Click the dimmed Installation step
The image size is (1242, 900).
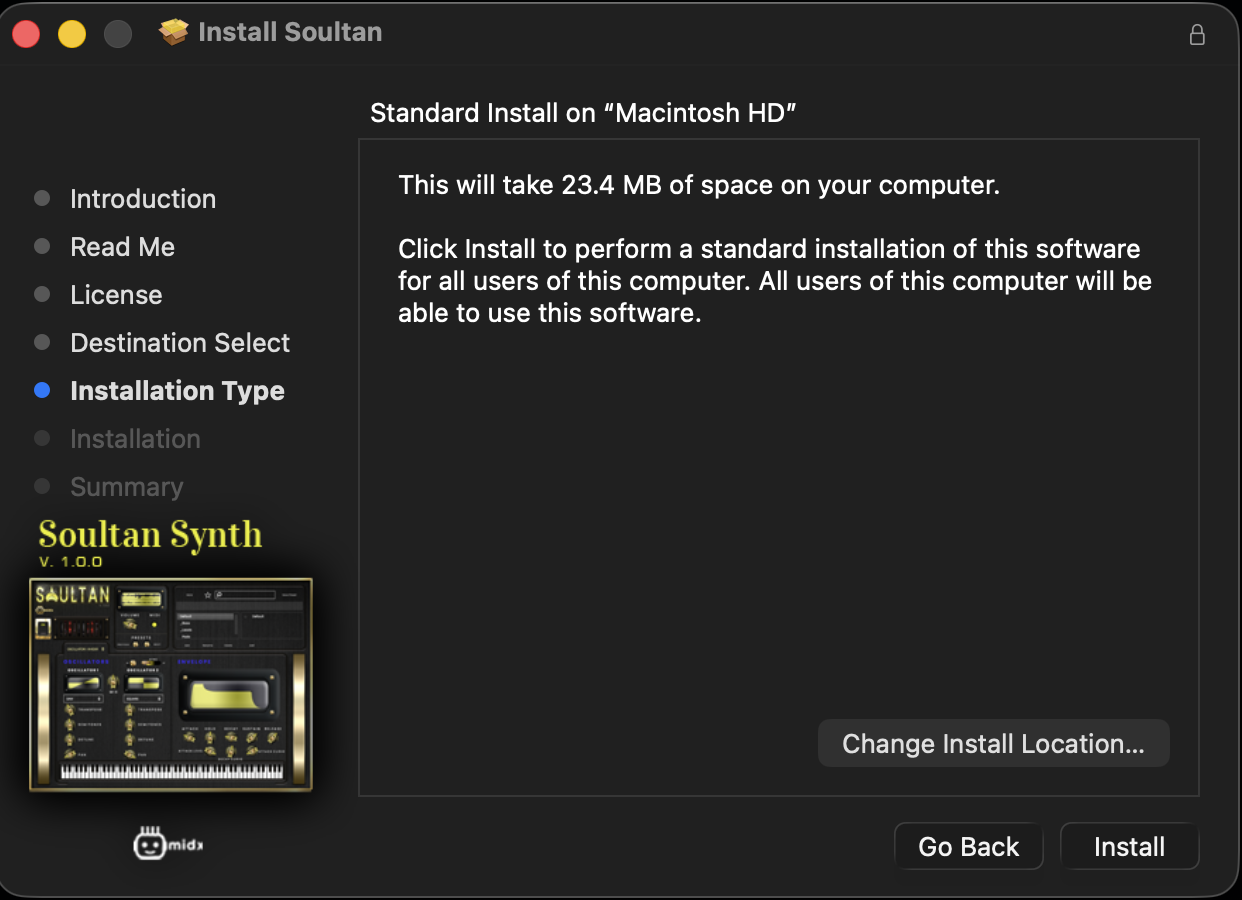(135, 439)
